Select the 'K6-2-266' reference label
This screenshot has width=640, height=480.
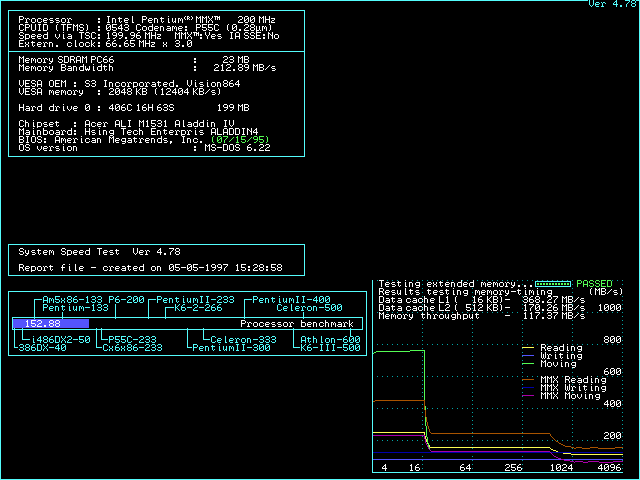point(198,308)
